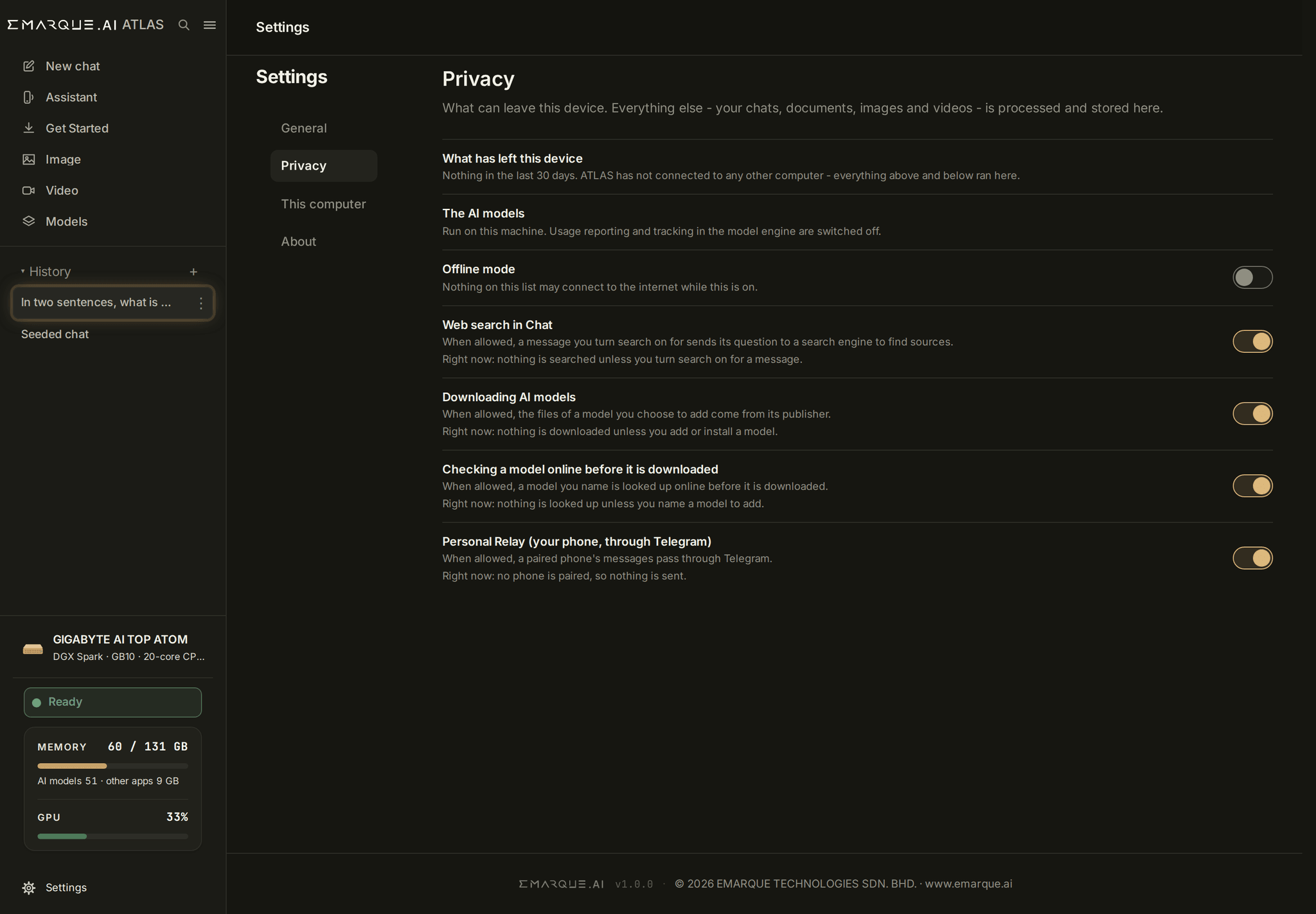1316x914 pixels.
Task: Enable the Offline mode toggle
Action: click(1252, 278)
